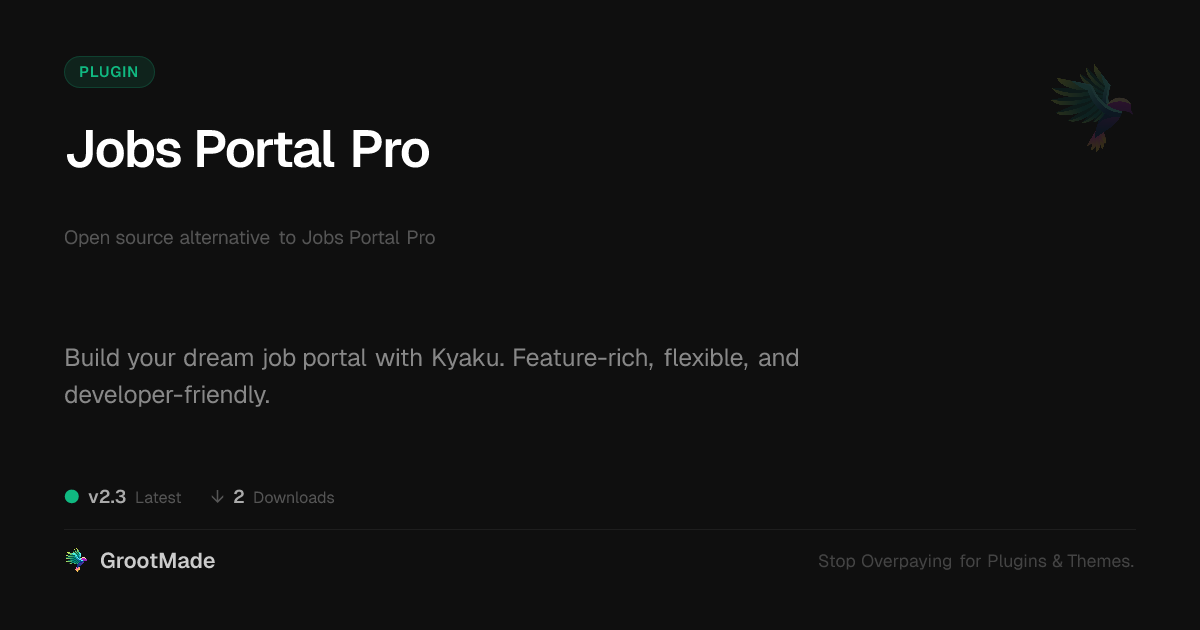Click the word Kyaku in description
Image resolution: width=1200 pixels, height=630 pixels.
467,358
